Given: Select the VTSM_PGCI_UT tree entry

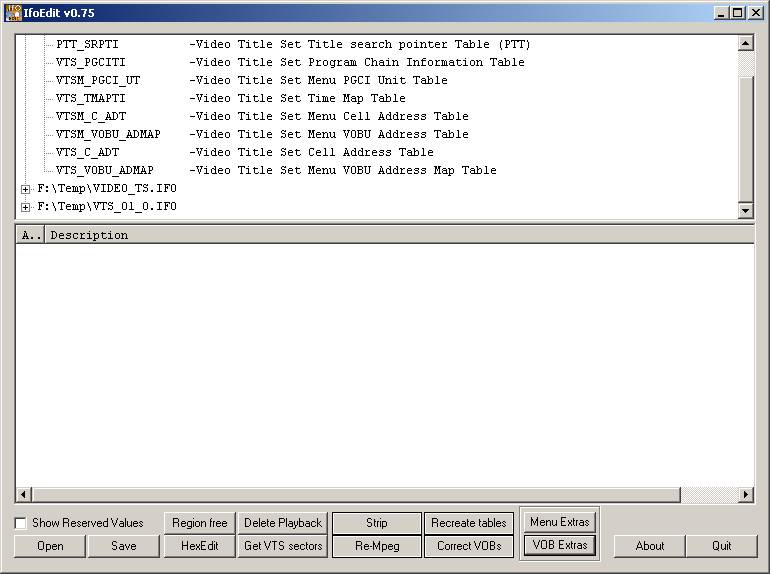Looking at the screenshot, I should [x=98, y=80].
